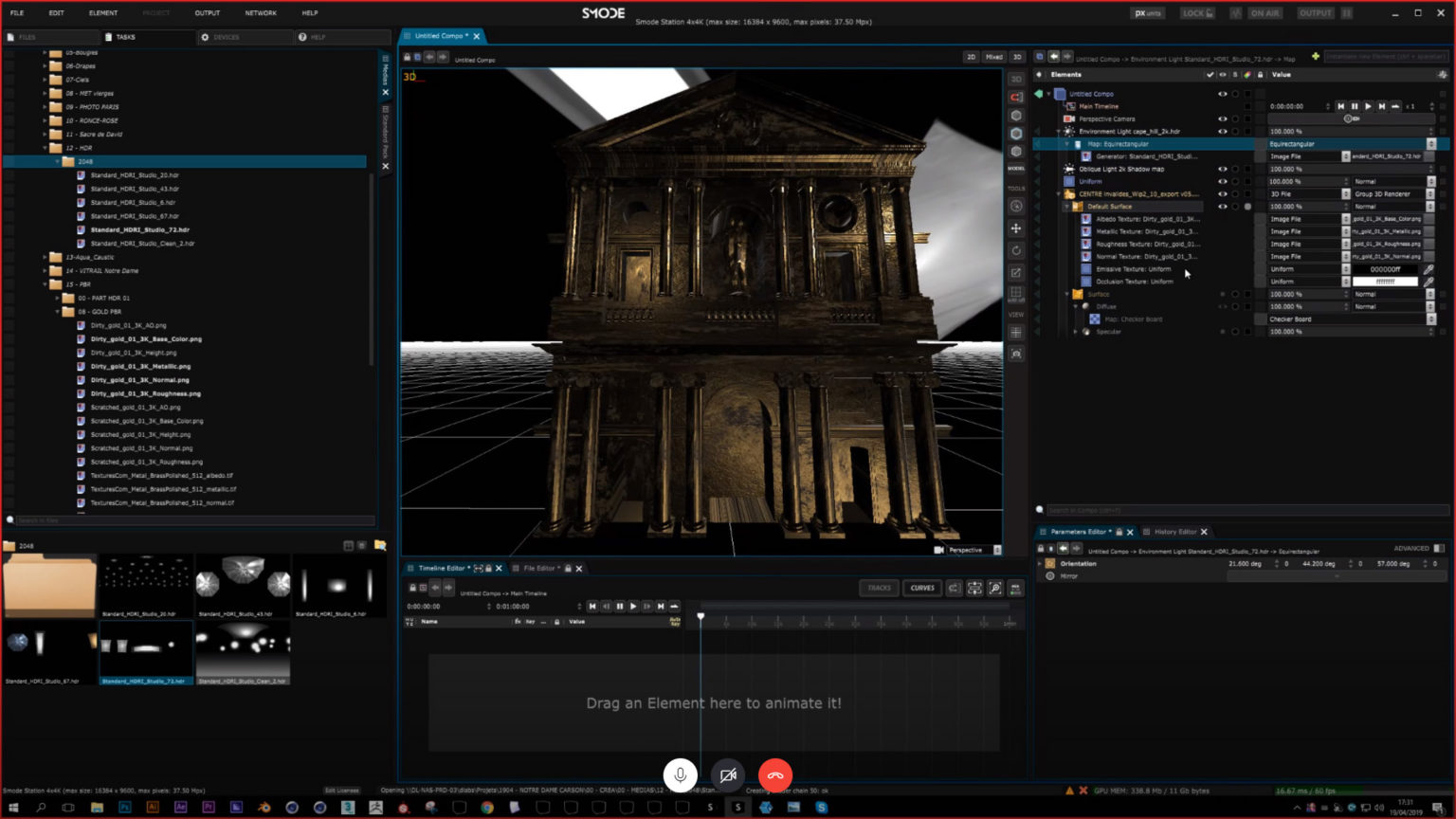Toggle visibility of Oblique Light 2k Shadow map
The image size is (1456, 819).
coord(1222,169)
